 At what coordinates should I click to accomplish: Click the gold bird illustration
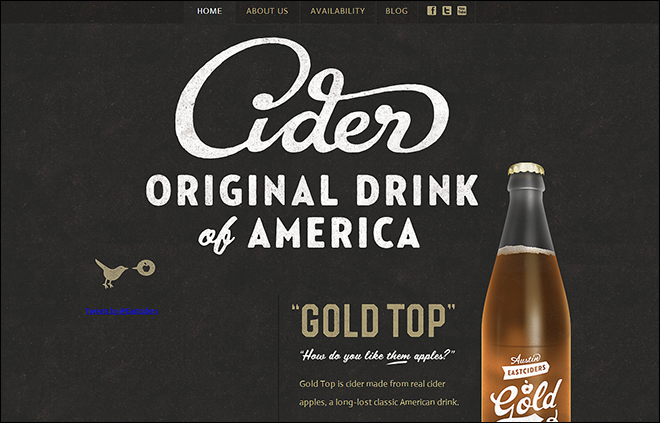(x=111, y=273)
